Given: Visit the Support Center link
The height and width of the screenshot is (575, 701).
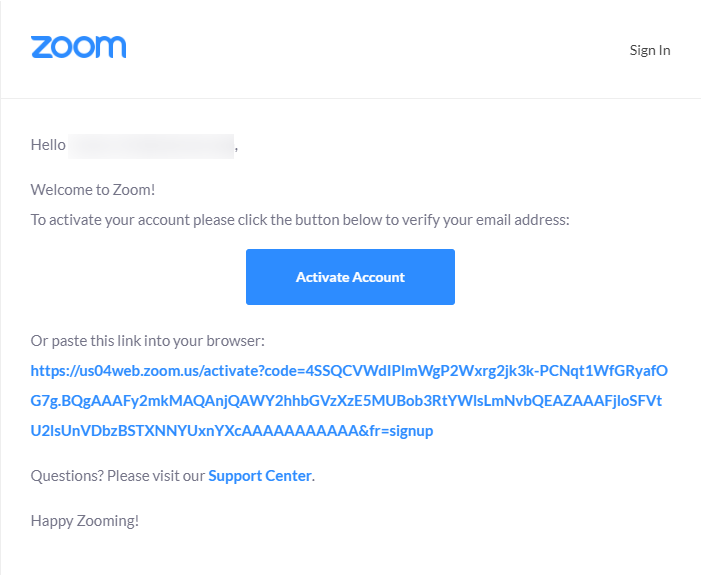Looking at the screenshot, I should (260, 476).
